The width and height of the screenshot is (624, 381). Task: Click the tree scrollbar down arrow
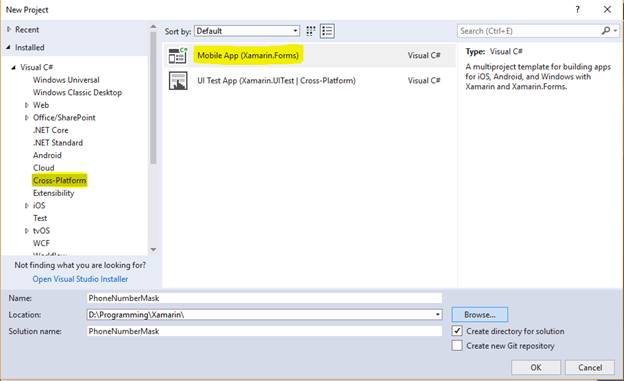[x=153, y=250]
